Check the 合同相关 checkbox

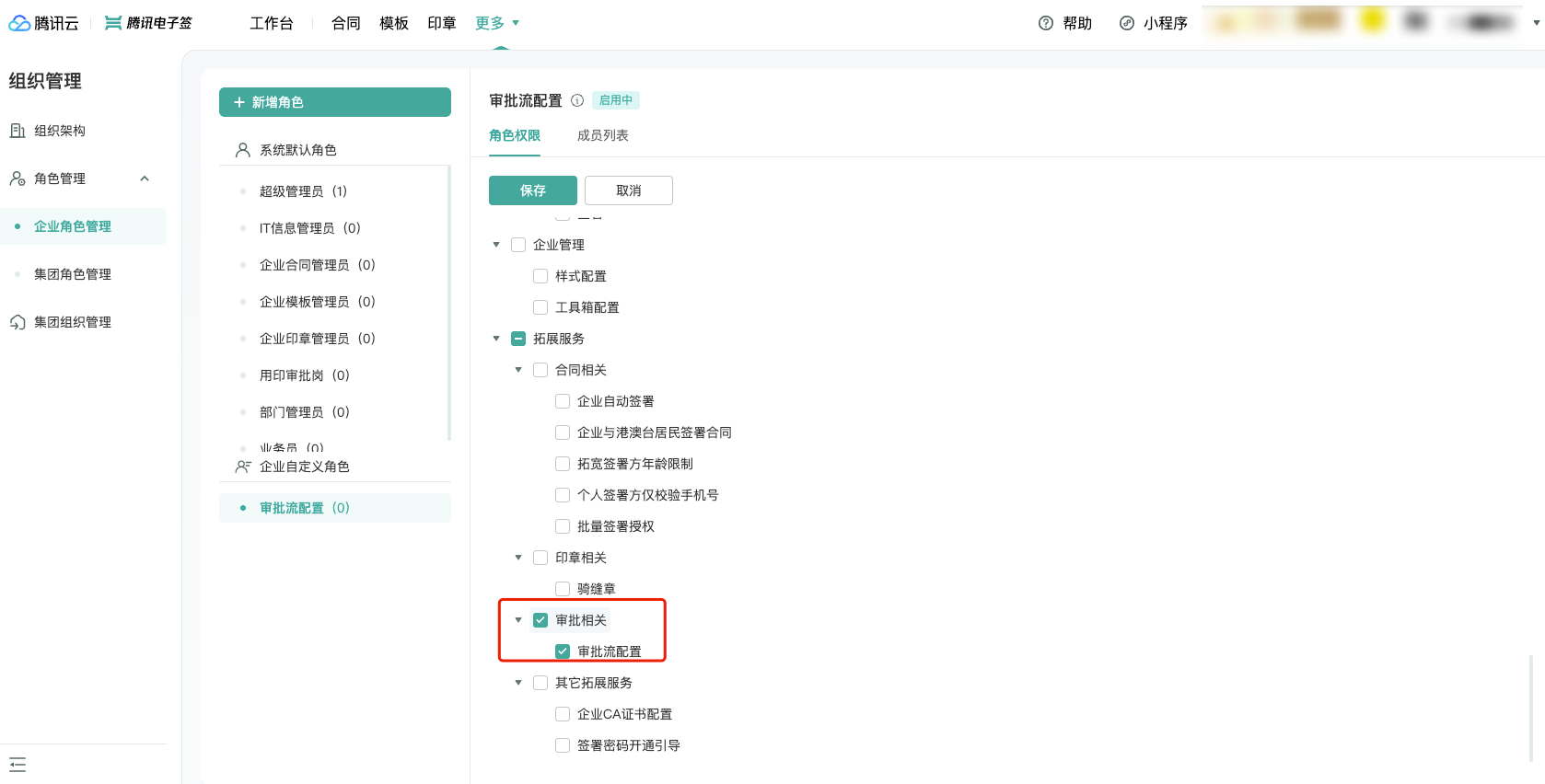[x=540, y=370]
